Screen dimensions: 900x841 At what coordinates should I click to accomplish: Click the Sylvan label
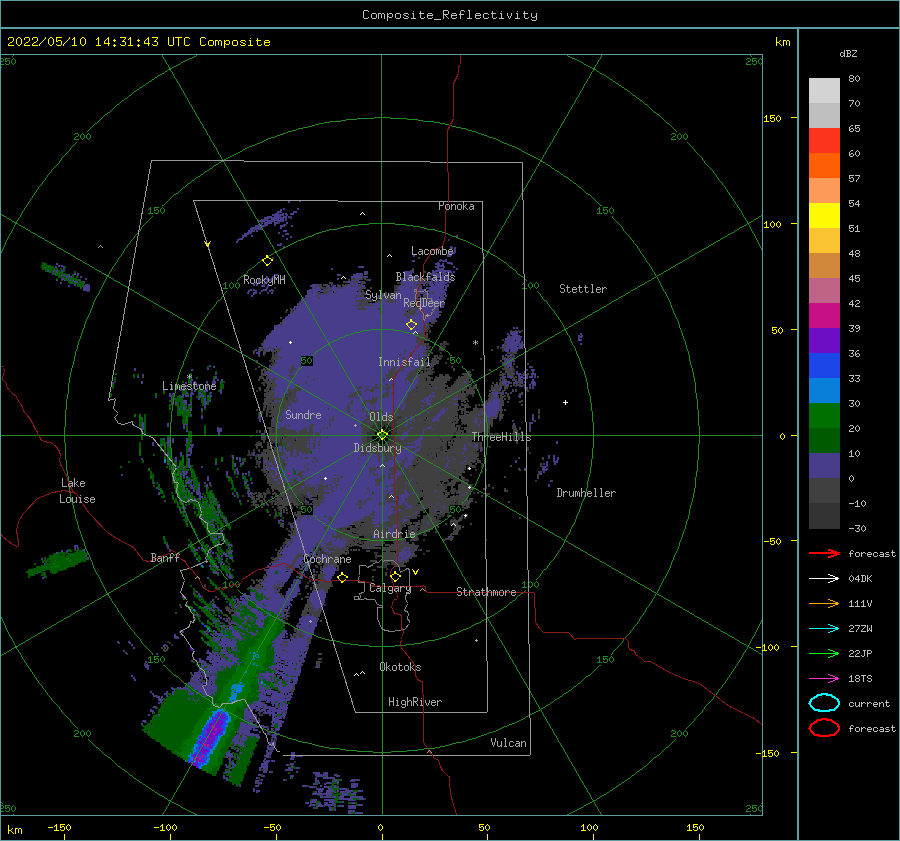click(383, 295)
